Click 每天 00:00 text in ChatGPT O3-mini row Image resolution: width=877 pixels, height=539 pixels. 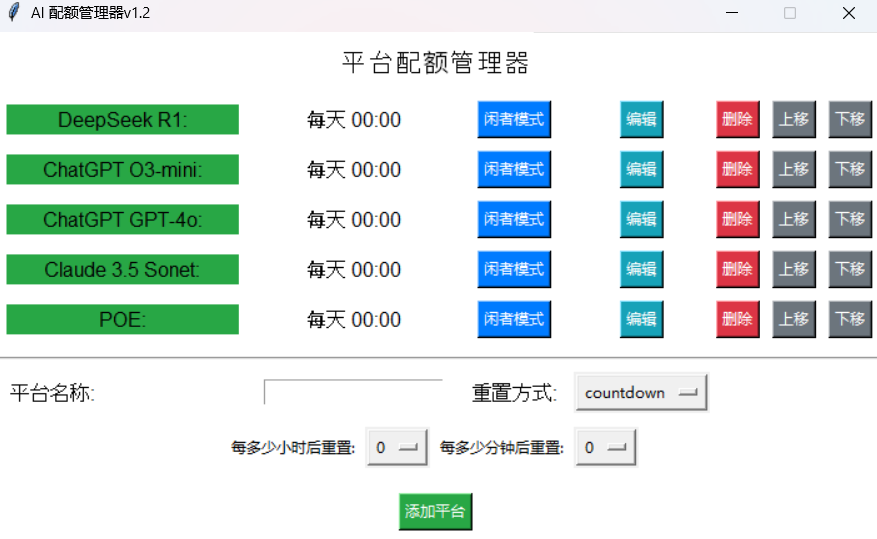point(353,169)
